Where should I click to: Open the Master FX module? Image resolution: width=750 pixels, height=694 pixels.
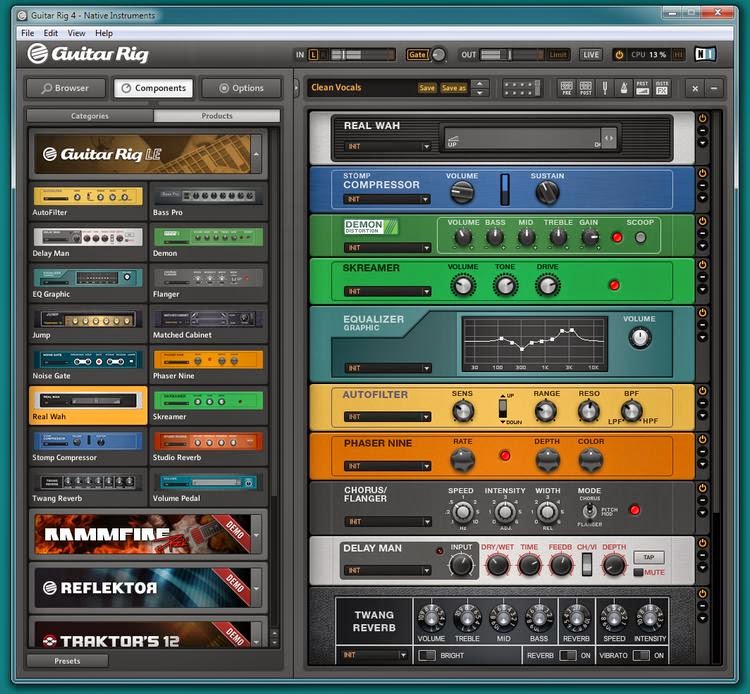(662, 88)
